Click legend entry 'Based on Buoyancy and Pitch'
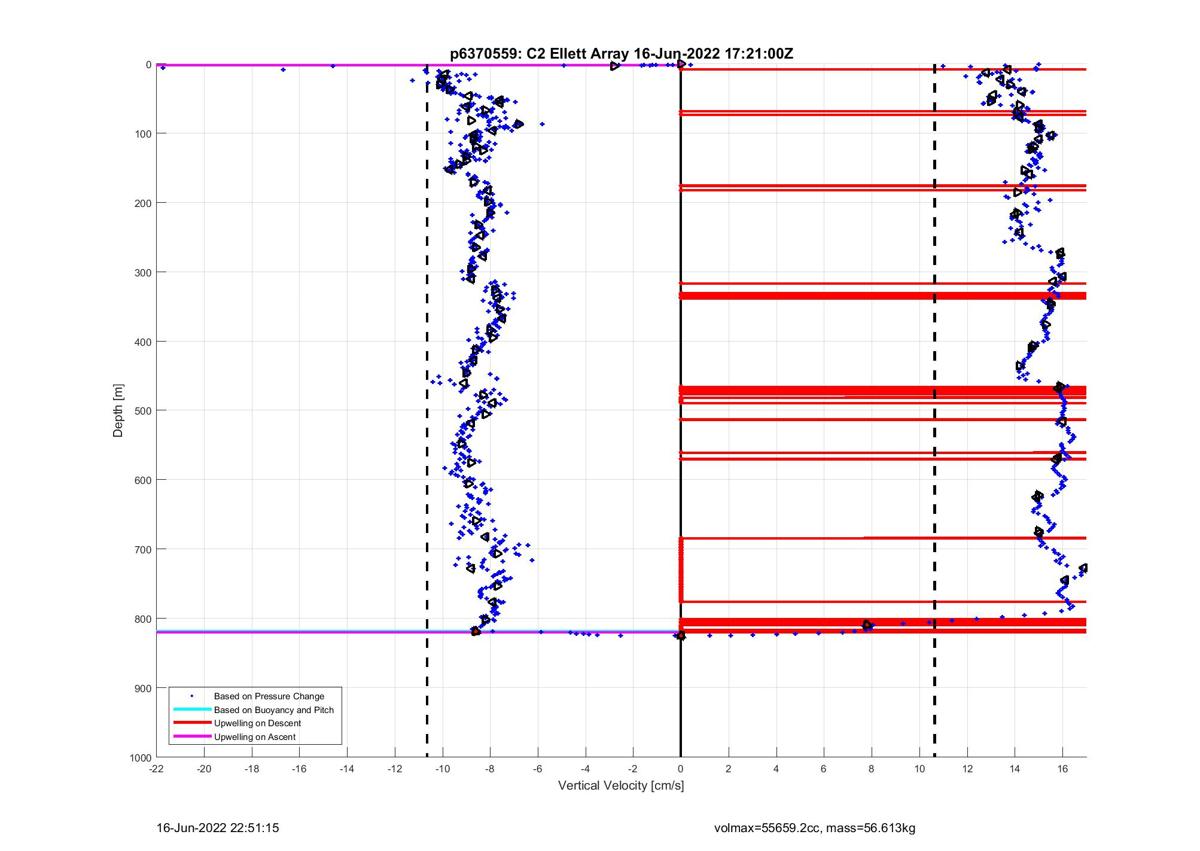This screenshot has height=851, width=1200. click(274, 710)
